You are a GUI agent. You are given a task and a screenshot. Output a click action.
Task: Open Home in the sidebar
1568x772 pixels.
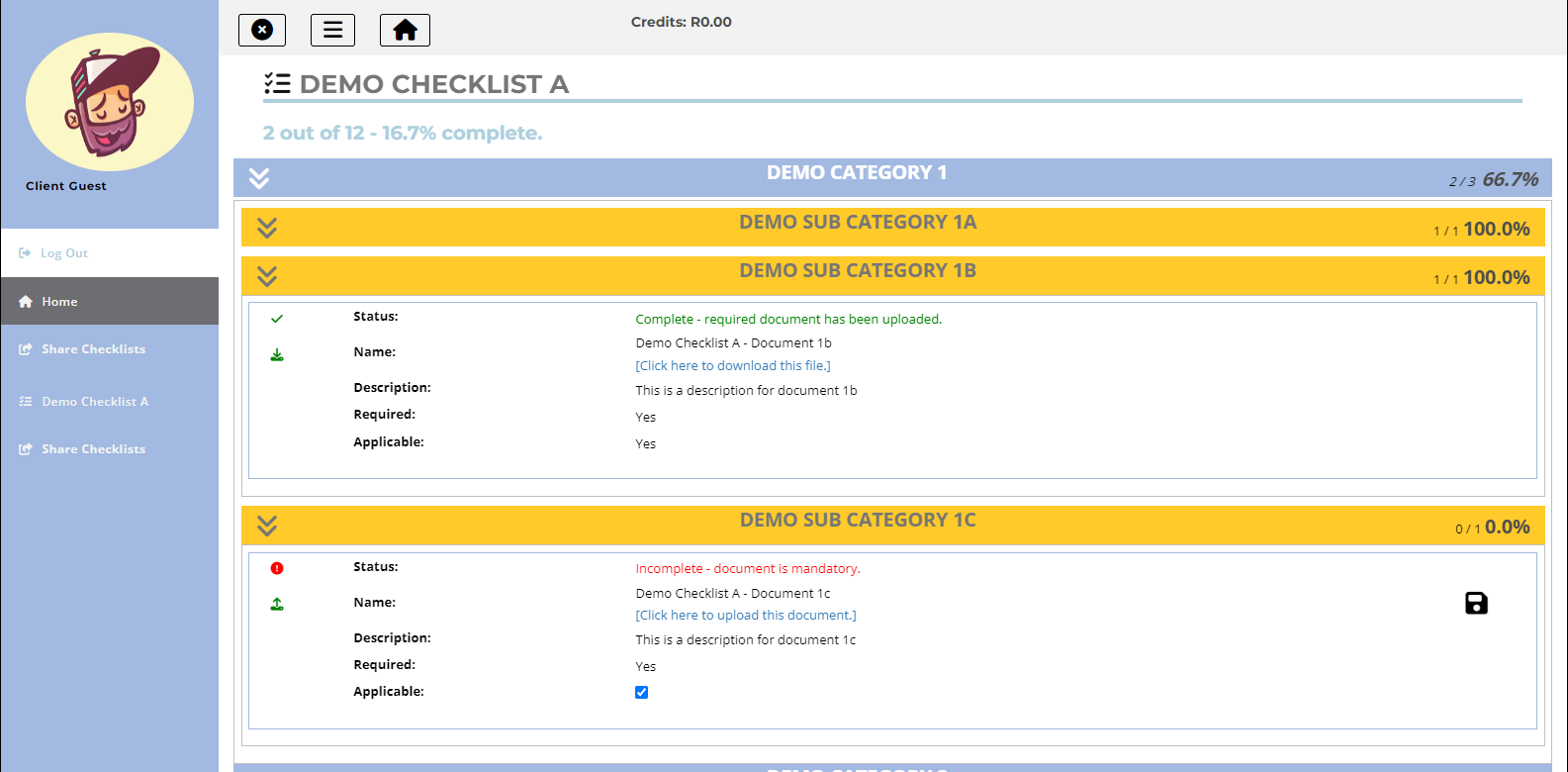pos(110,301)
